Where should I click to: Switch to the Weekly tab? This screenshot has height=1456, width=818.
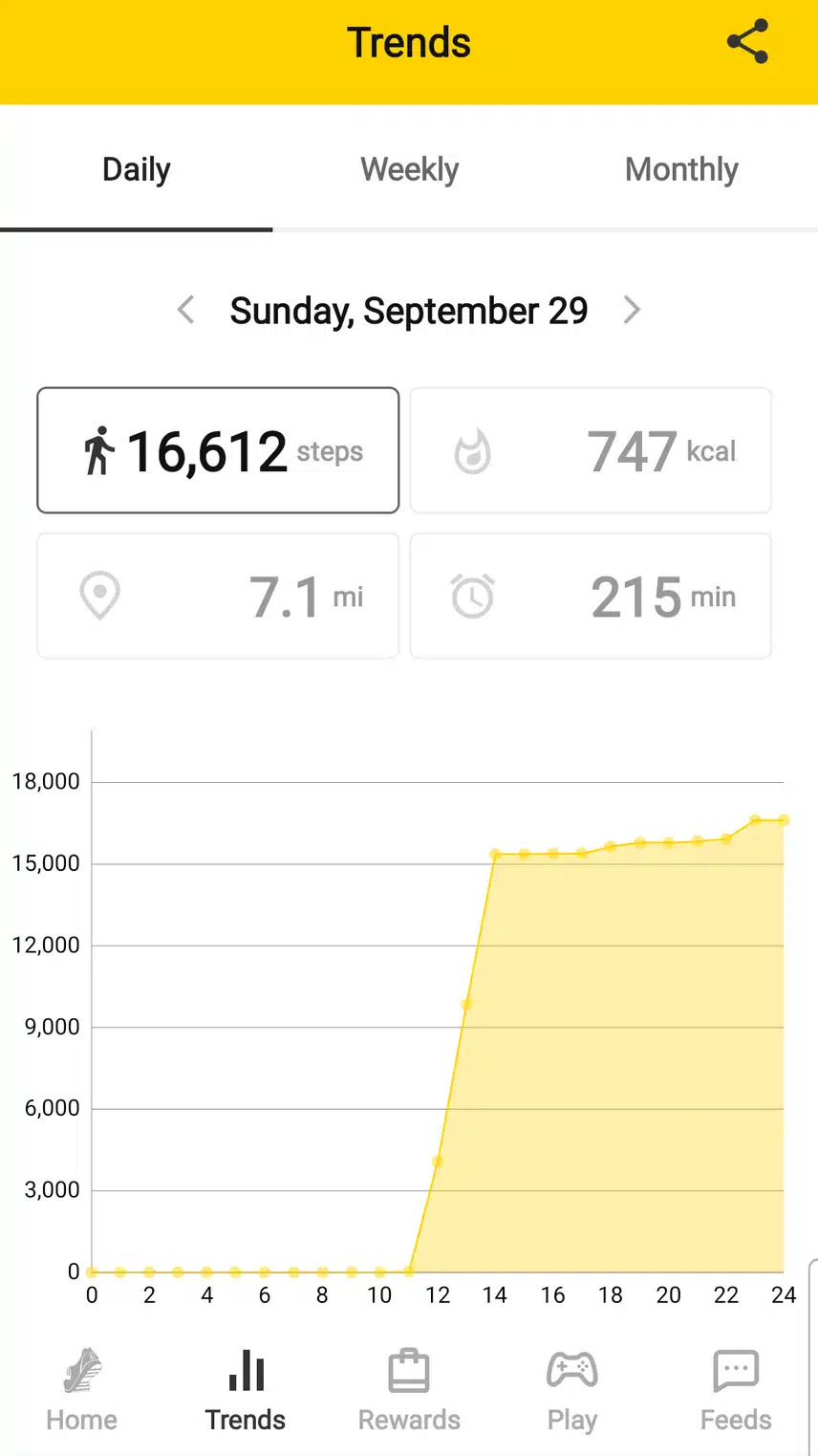409,169
